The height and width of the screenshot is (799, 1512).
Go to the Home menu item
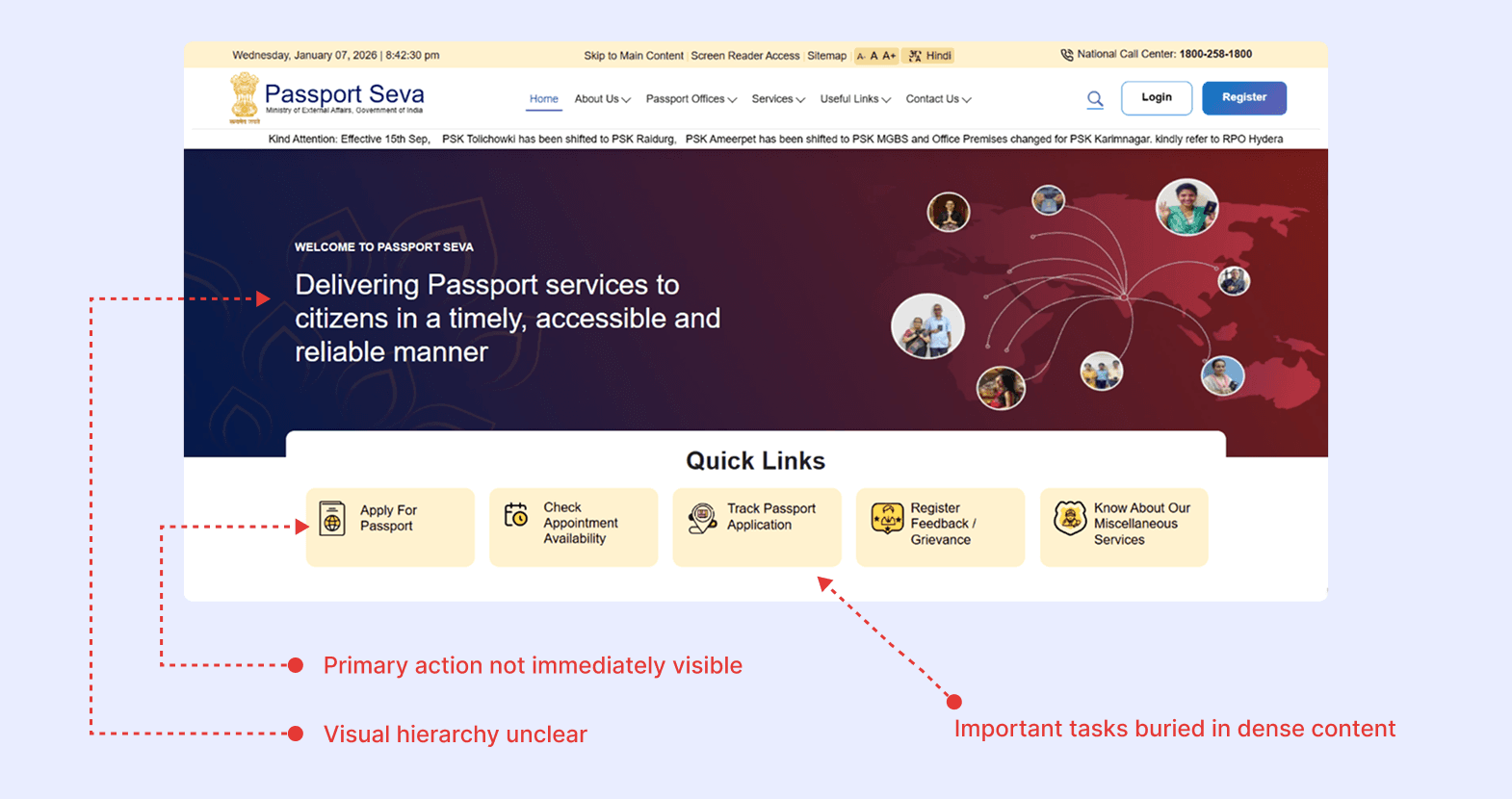point(544,99)
